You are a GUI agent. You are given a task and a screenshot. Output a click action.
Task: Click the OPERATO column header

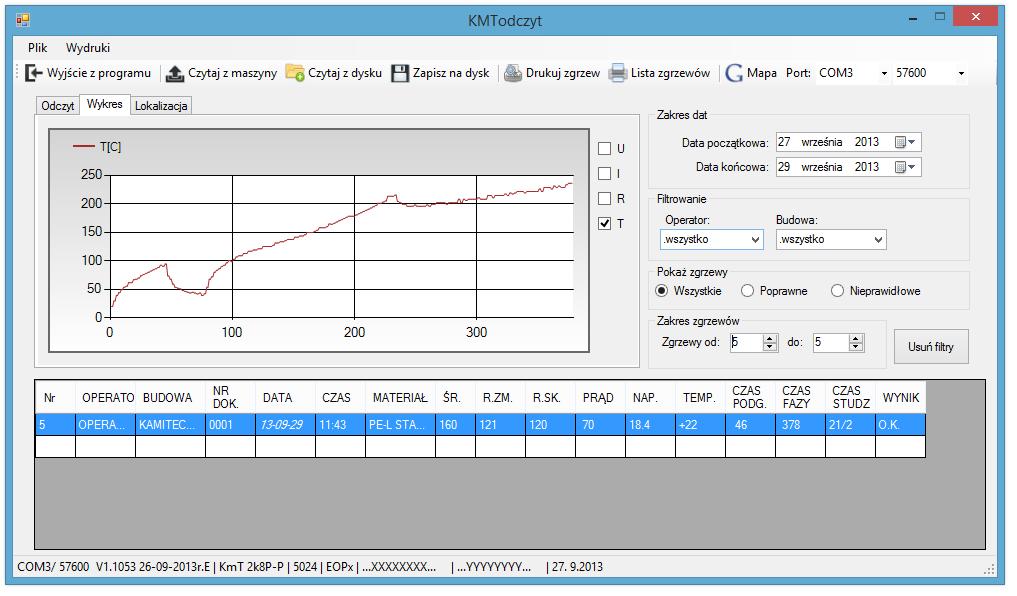(106, 398)
